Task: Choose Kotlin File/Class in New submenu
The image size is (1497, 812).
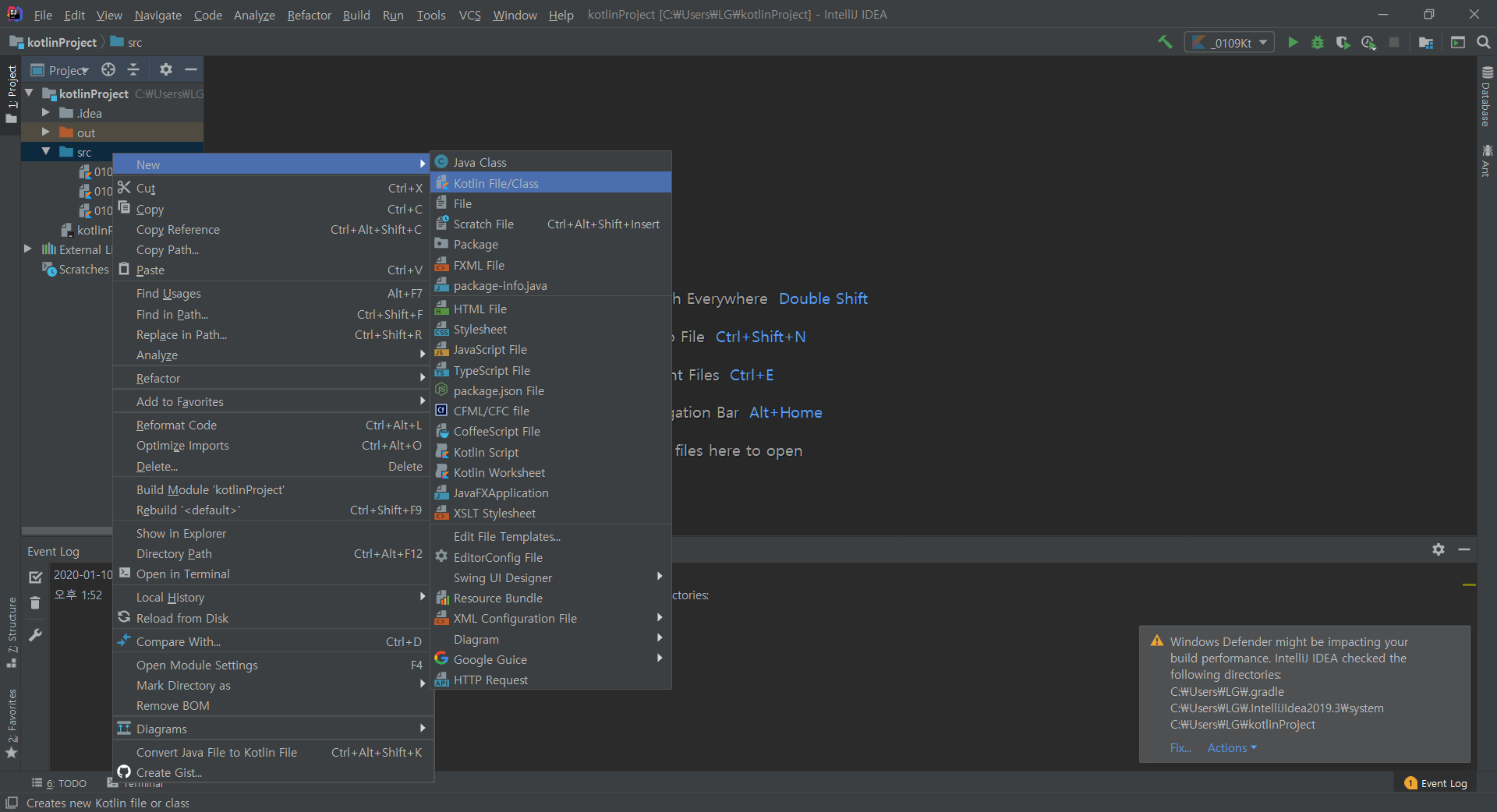Action: (550, 183)
